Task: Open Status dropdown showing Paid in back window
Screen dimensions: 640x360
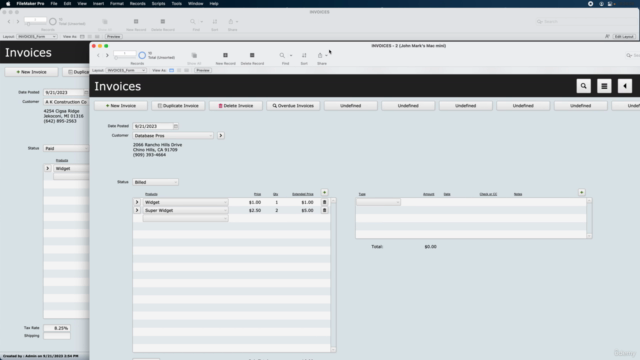Action: point(66,148)
